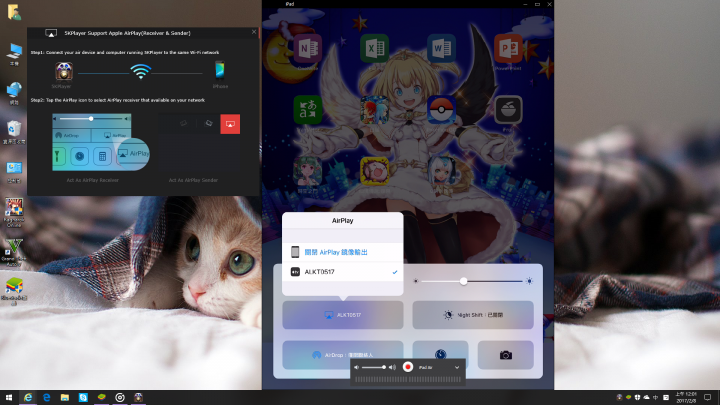The width and height of the screenshot is (720, 405).
Task: Turn off AirPlay mirroring output option
Action: 343,252
